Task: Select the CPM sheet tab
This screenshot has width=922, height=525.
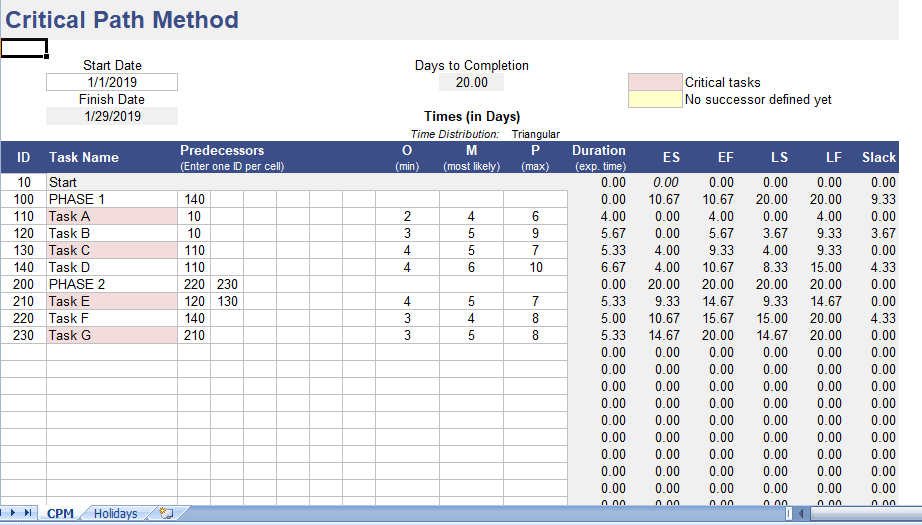Action: click(x=60, y=513)
